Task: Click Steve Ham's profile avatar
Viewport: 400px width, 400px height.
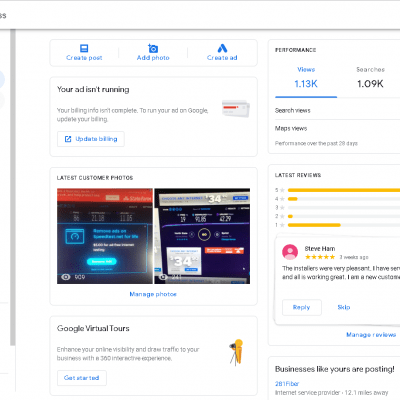Action: (290, 252)
